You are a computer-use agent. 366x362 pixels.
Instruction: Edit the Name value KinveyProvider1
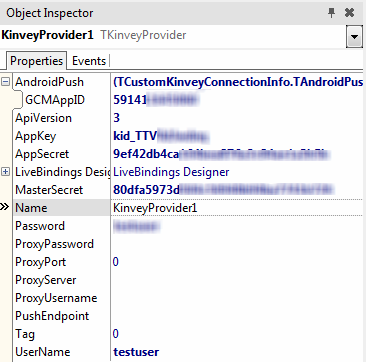tap(237, 208)
